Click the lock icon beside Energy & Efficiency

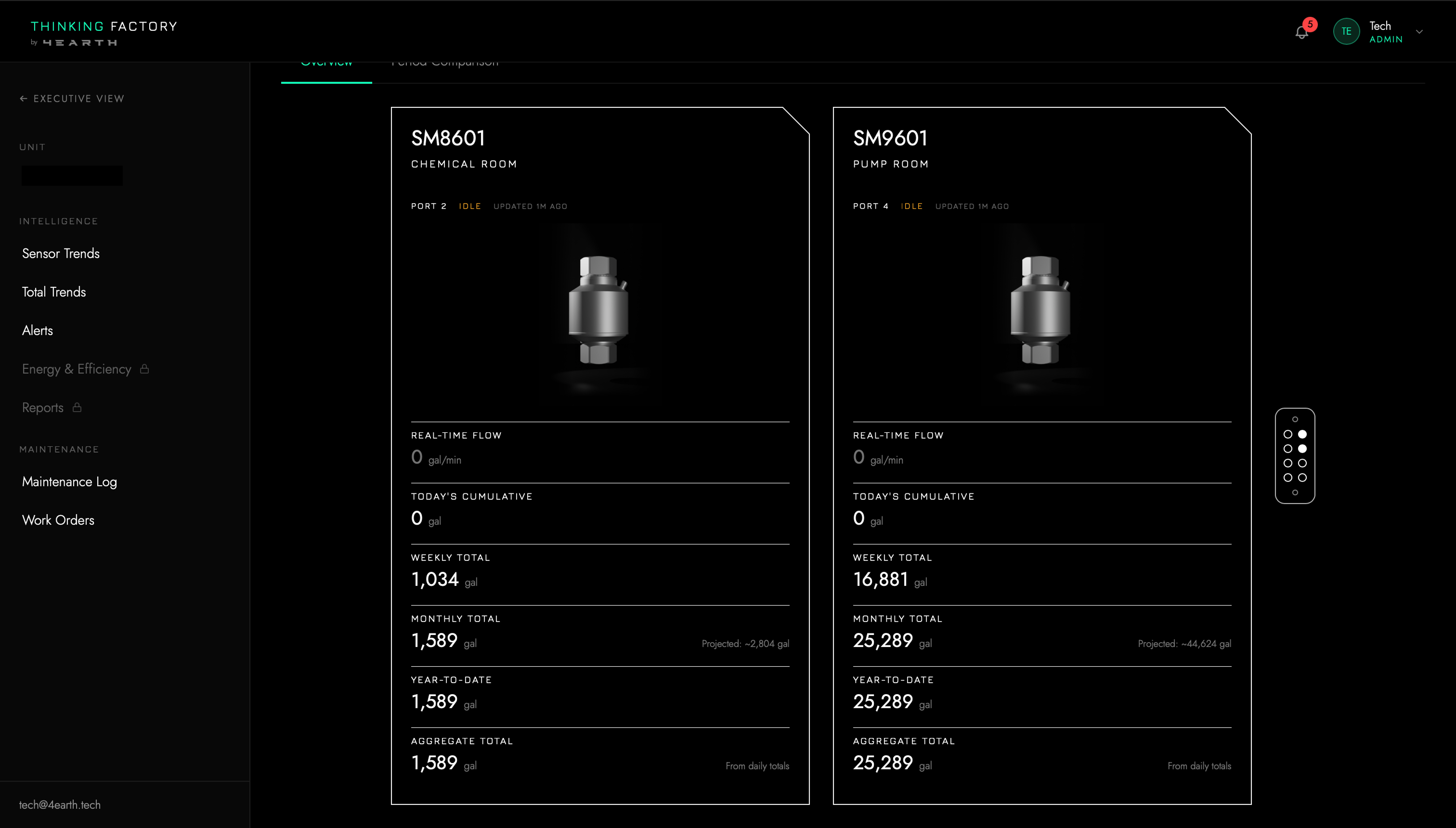tap(144, 368)
